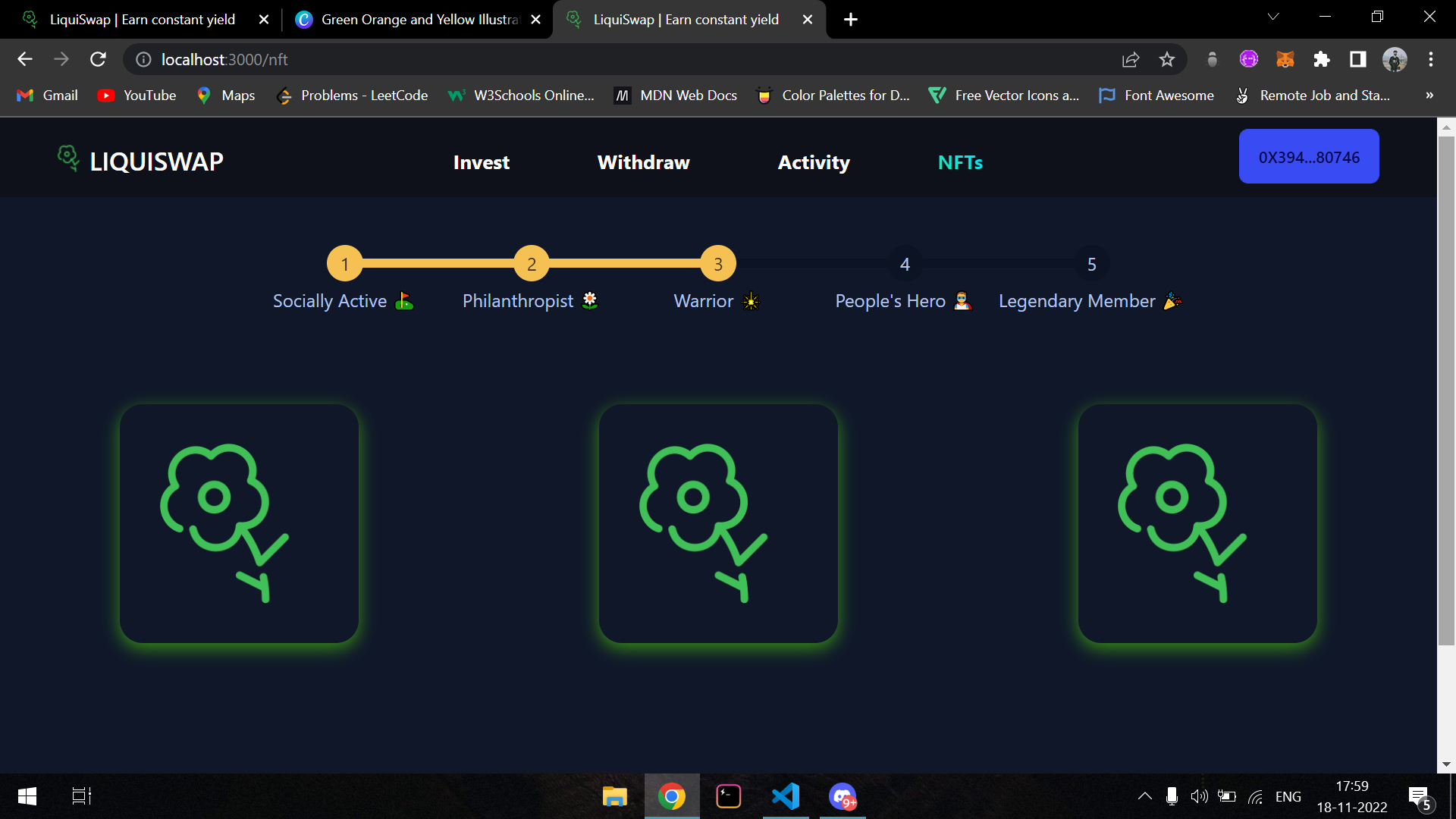
Task: Click the 0X394...80746 wallet button
Action: pos(1309,157)
